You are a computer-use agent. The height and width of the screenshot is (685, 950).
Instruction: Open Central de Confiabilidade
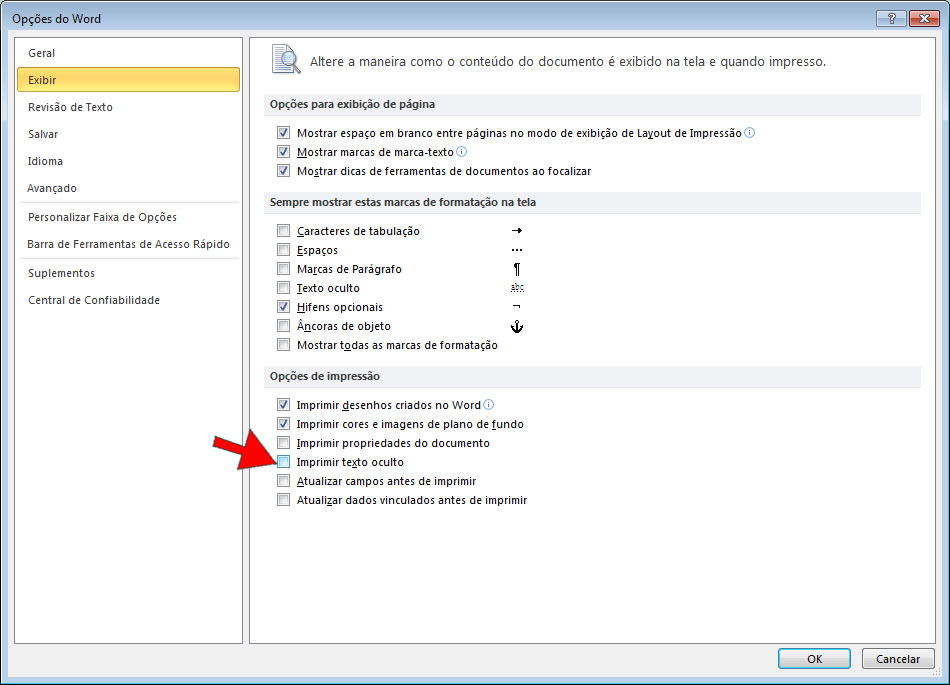pyautogui.click(x=128, y=300)
